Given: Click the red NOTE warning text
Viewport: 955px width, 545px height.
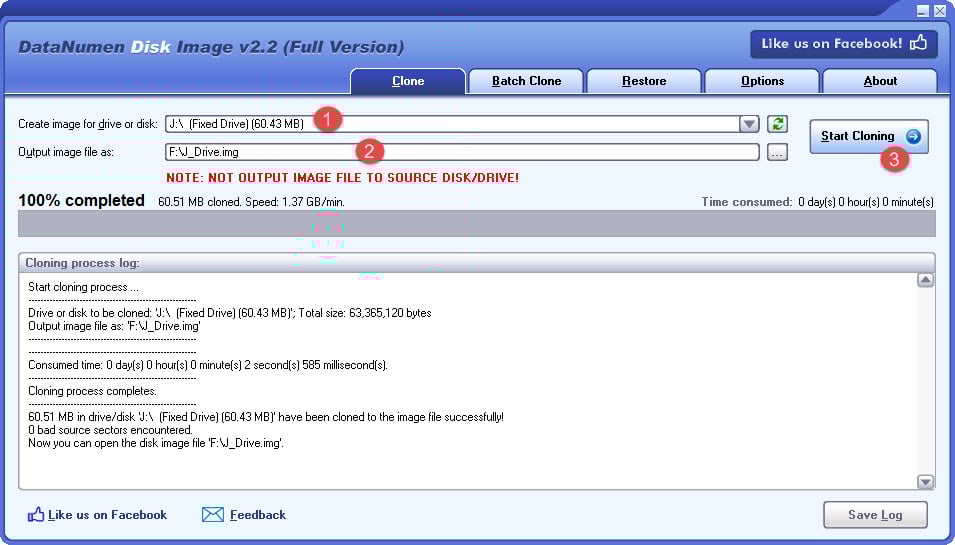Looking at the screenshot, I should 343,178.
